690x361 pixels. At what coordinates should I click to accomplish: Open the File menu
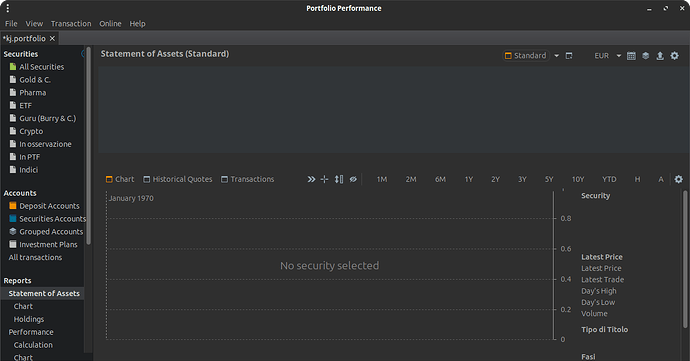tap(11, 24)
